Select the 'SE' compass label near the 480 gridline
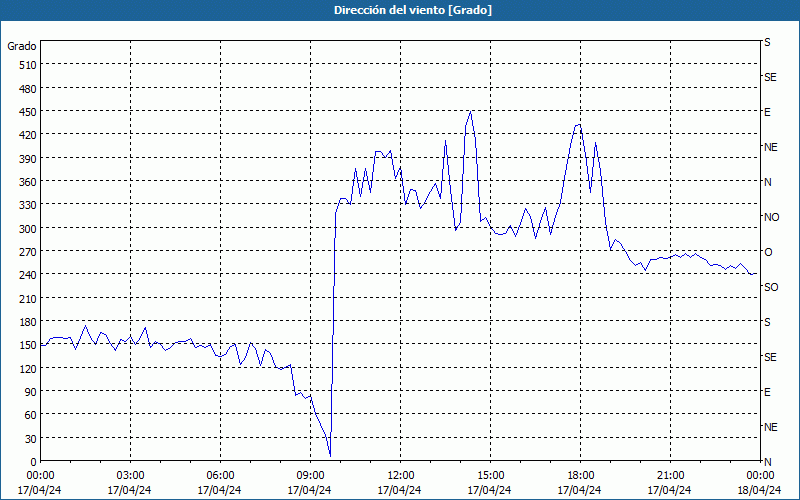This screenshot has width=800, height=500. (x=770, y=77)
